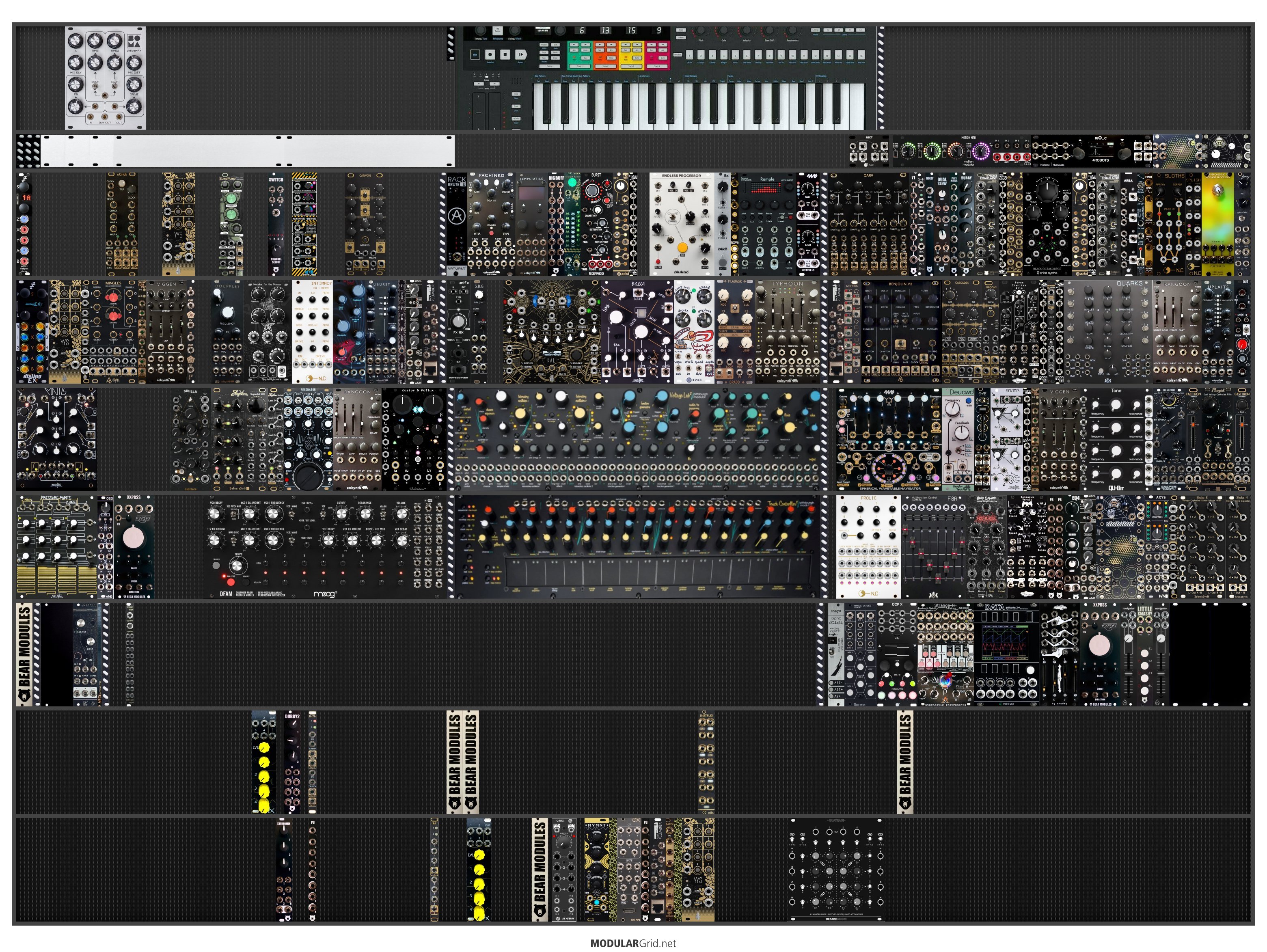
Task: Click the Pittsburgh Touch Controller module
Action: (x=637, y=547)
